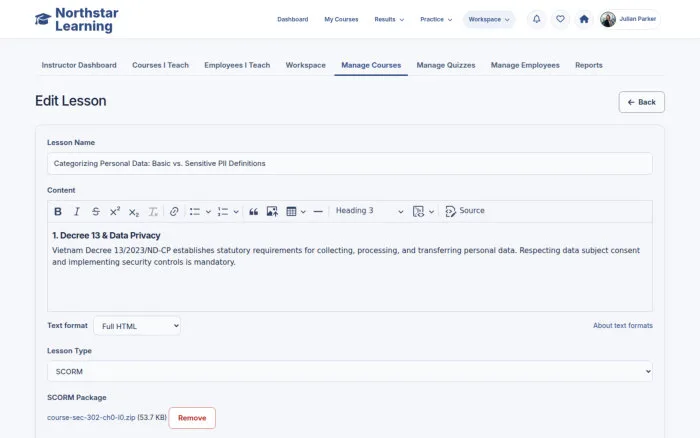Open the Heading 3 style dropdown

[370, 211]
